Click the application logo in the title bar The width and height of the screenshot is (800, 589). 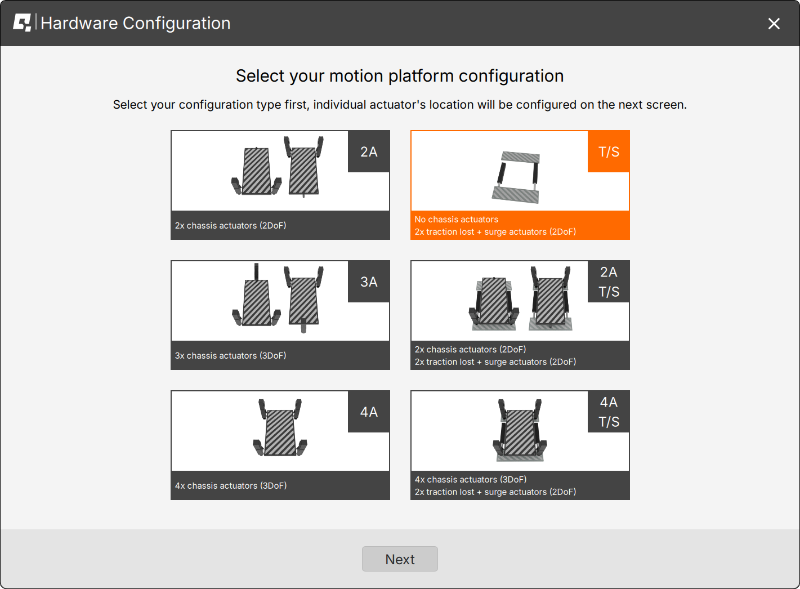[21, 22]
